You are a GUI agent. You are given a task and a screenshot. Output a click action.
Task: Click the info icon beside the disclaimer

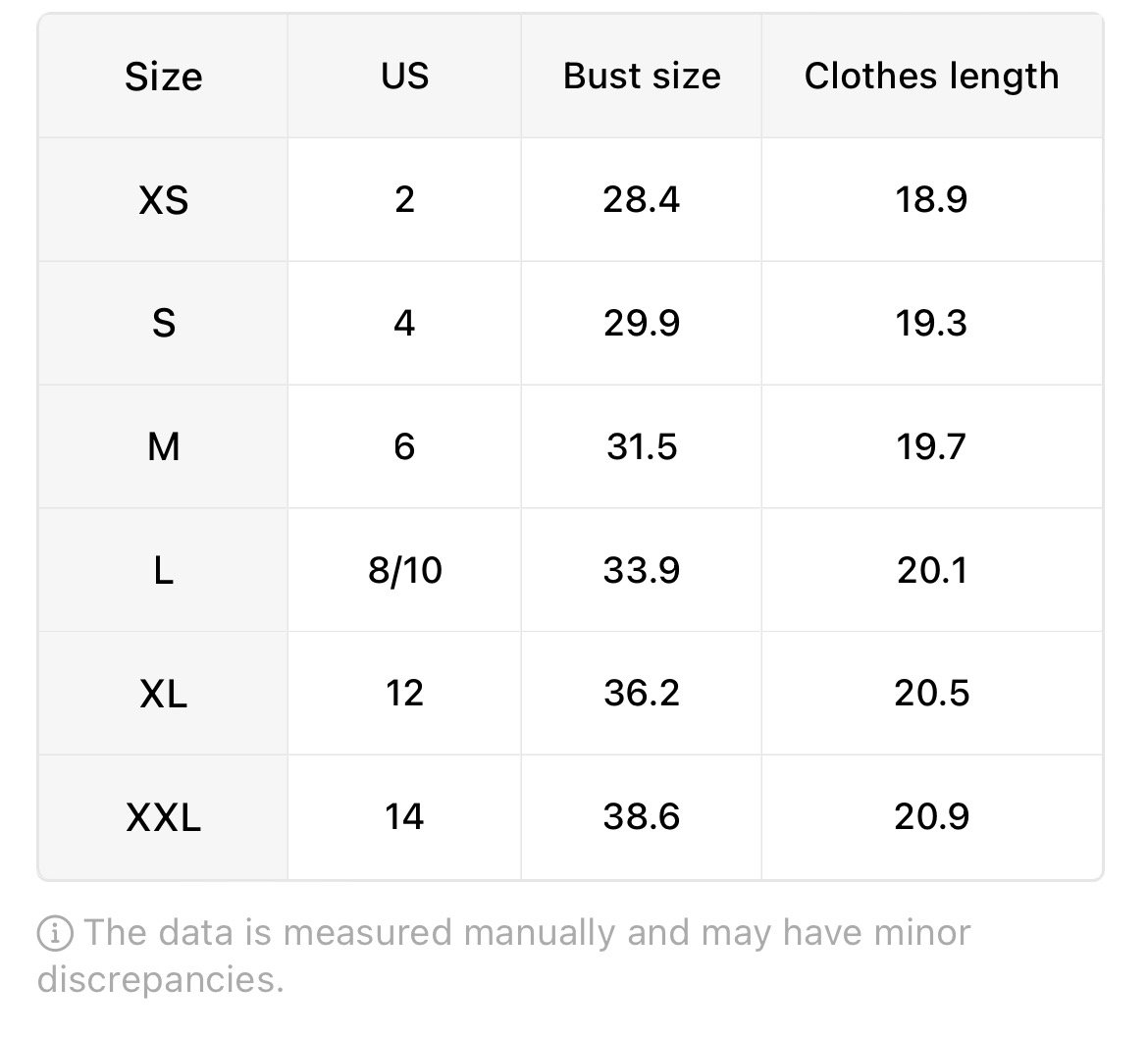[55, 933]
